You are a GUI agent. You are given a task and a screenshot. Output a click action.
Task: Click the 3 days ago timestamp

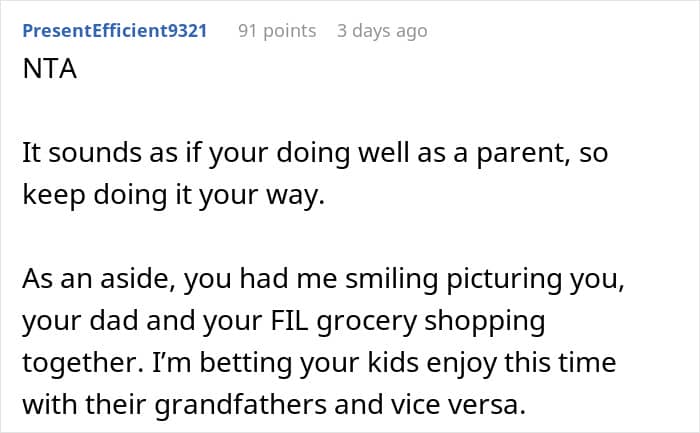click(382, 31)
